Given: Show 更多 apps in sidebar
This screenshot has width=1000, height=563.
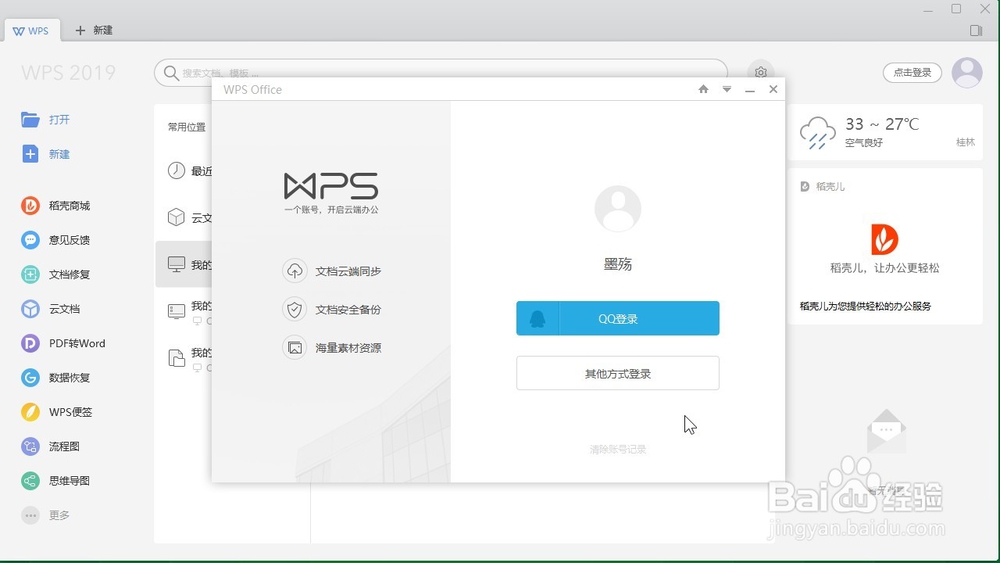Looking at the screenshot, I should click(45, 515).
